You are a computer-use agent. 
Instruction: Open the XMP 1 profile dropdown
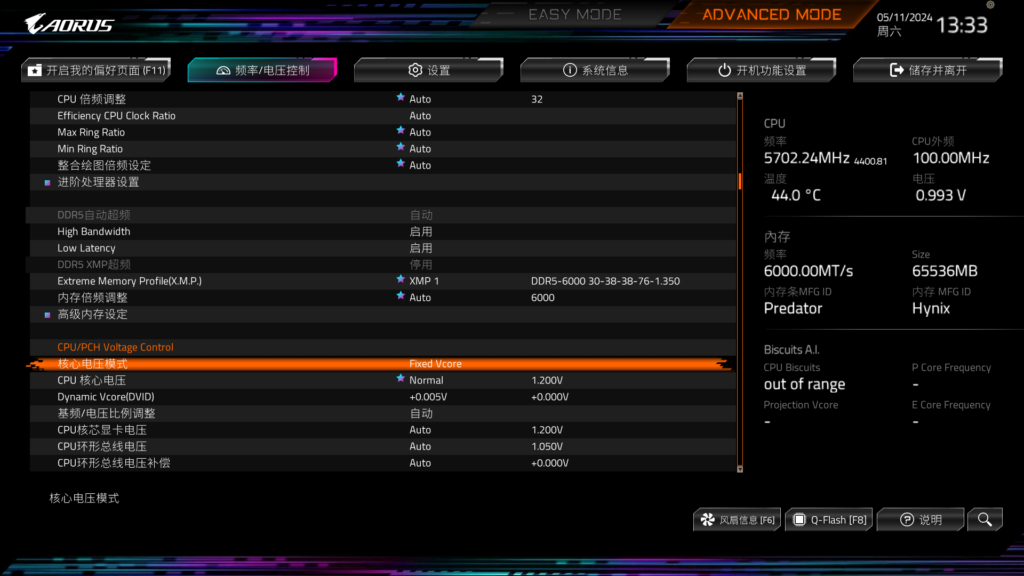[424, 281]
